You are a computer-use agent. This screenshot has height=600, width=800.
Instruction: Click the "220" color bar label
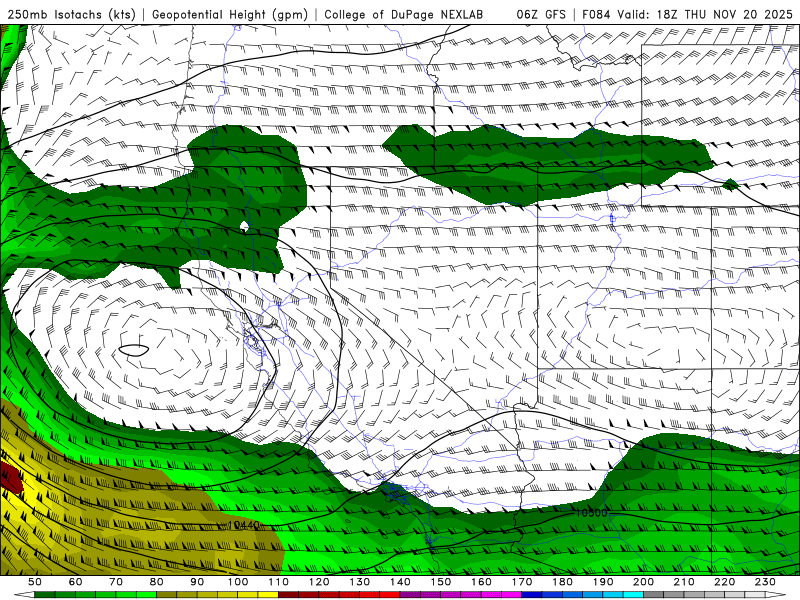point(724,582)
